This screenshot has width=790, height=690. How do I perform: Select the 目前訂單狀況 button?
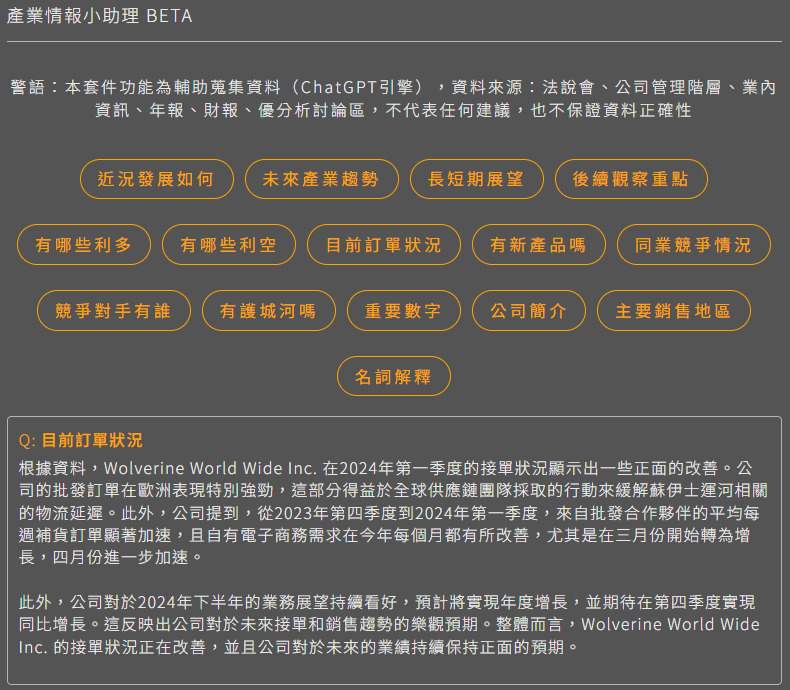tap(383, 245)
